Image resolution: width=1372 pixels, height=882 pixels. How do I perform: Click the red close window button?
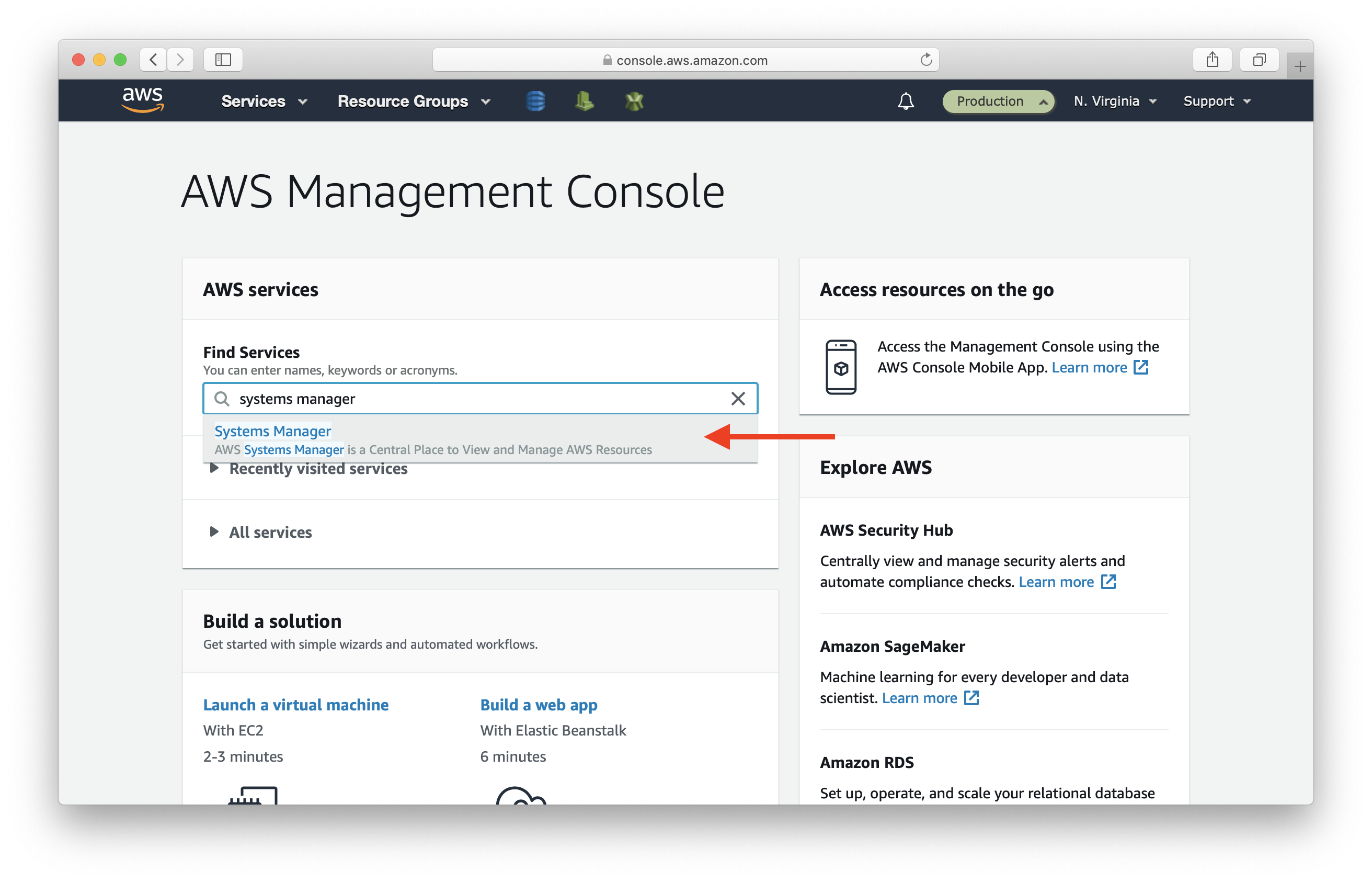point(79,60)
